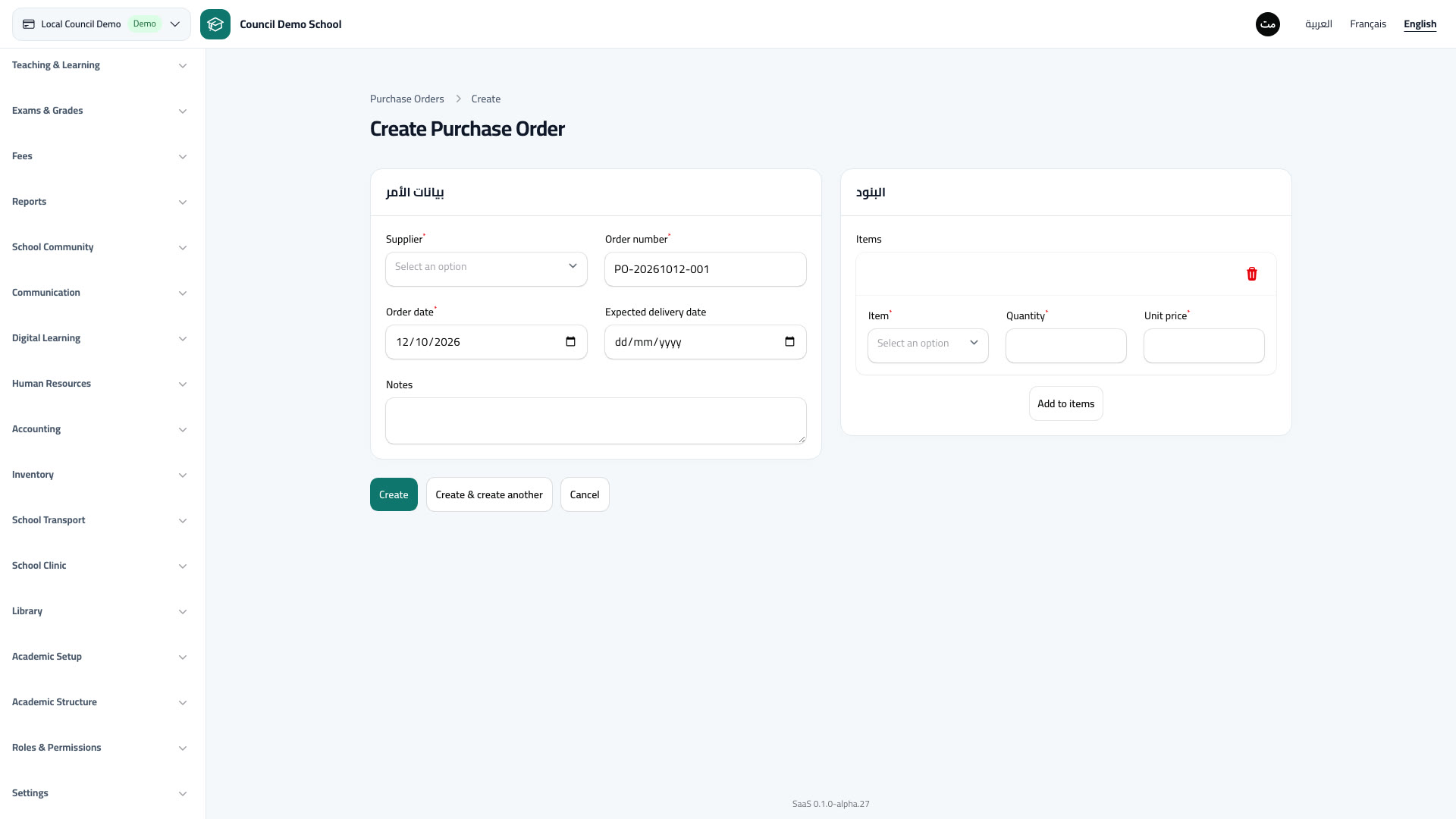1456x819 pixels.
Task: Delete the item row with trash icon
Action: click(1252, 274)
